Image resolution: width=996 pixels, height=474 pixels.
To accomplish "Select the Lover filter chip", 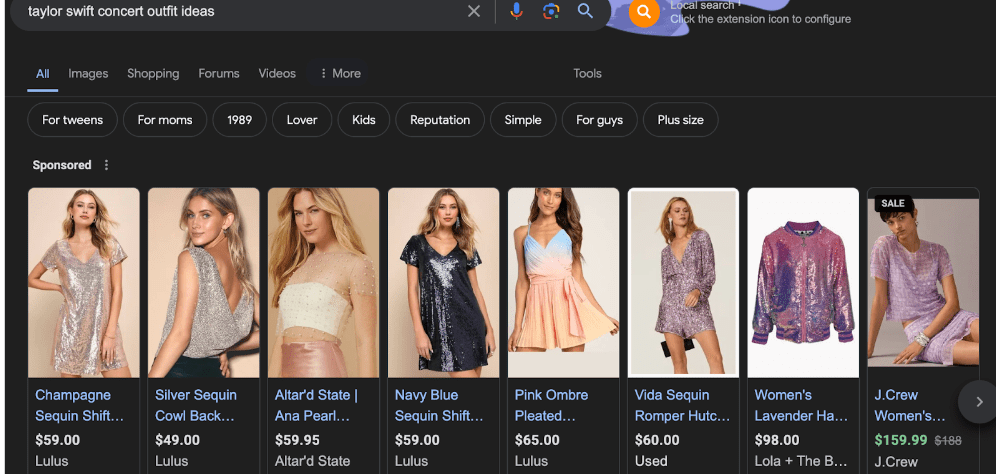I will coord(302,120).
